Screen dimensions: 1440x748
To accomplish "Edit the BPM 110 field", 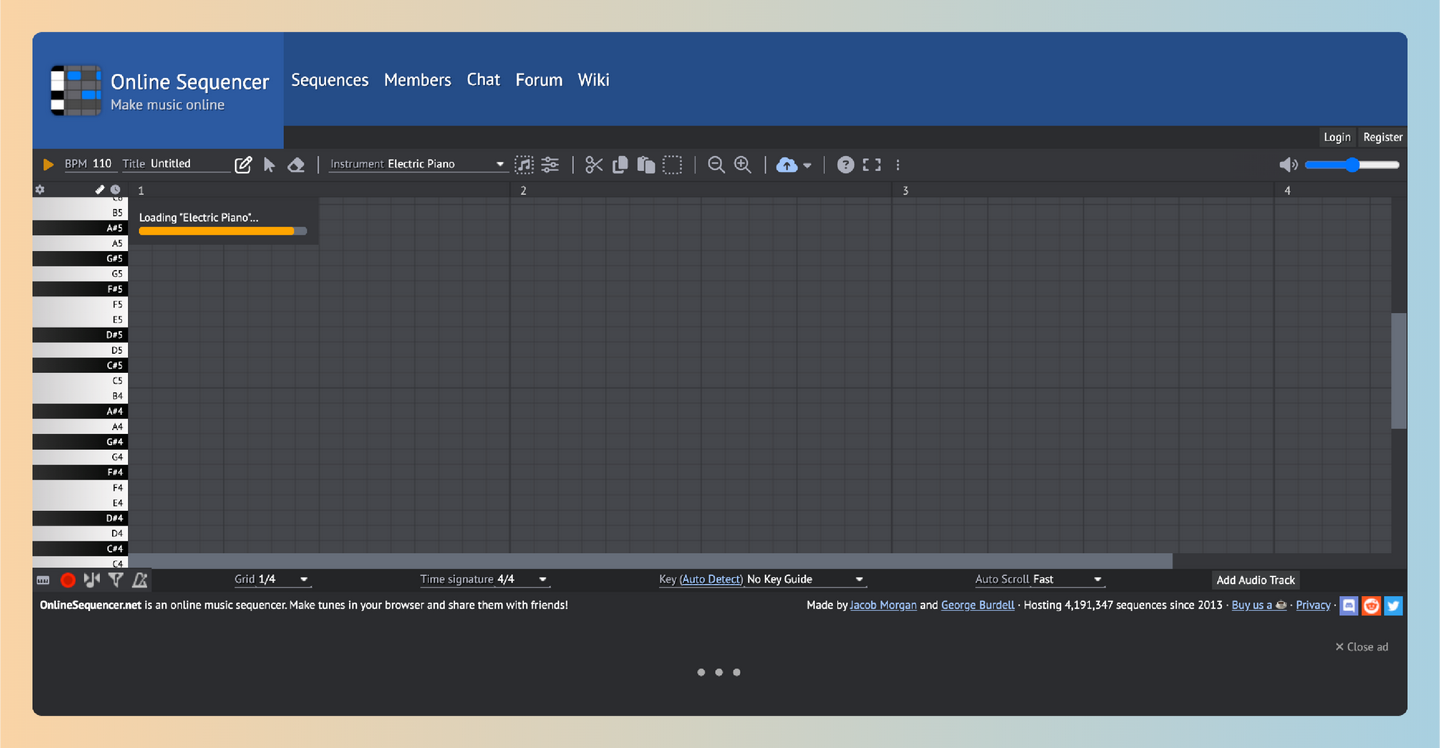I will tap(89, 164).
